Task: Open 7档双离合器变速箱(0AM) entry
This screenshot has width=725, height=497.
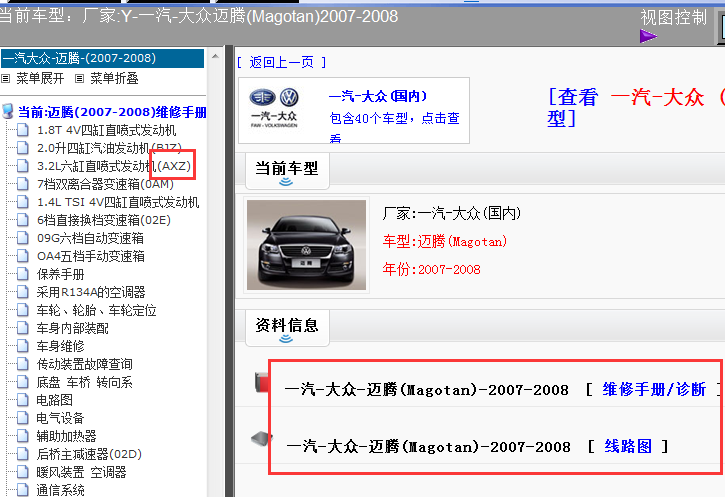Action: (105, 184)
